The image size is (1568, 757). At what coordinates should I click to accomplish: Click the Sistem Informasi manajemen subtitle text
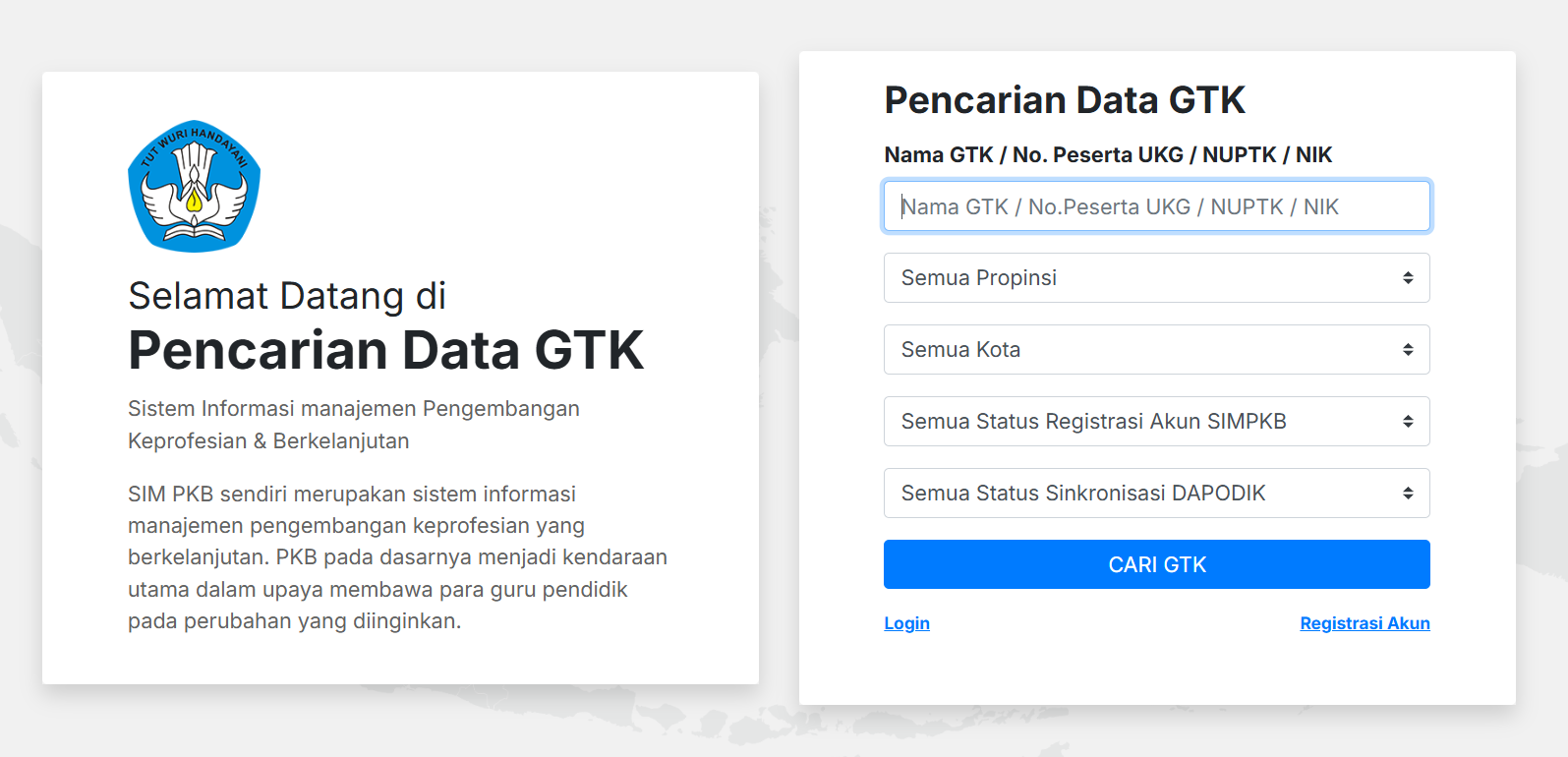[x=354, y=425]
